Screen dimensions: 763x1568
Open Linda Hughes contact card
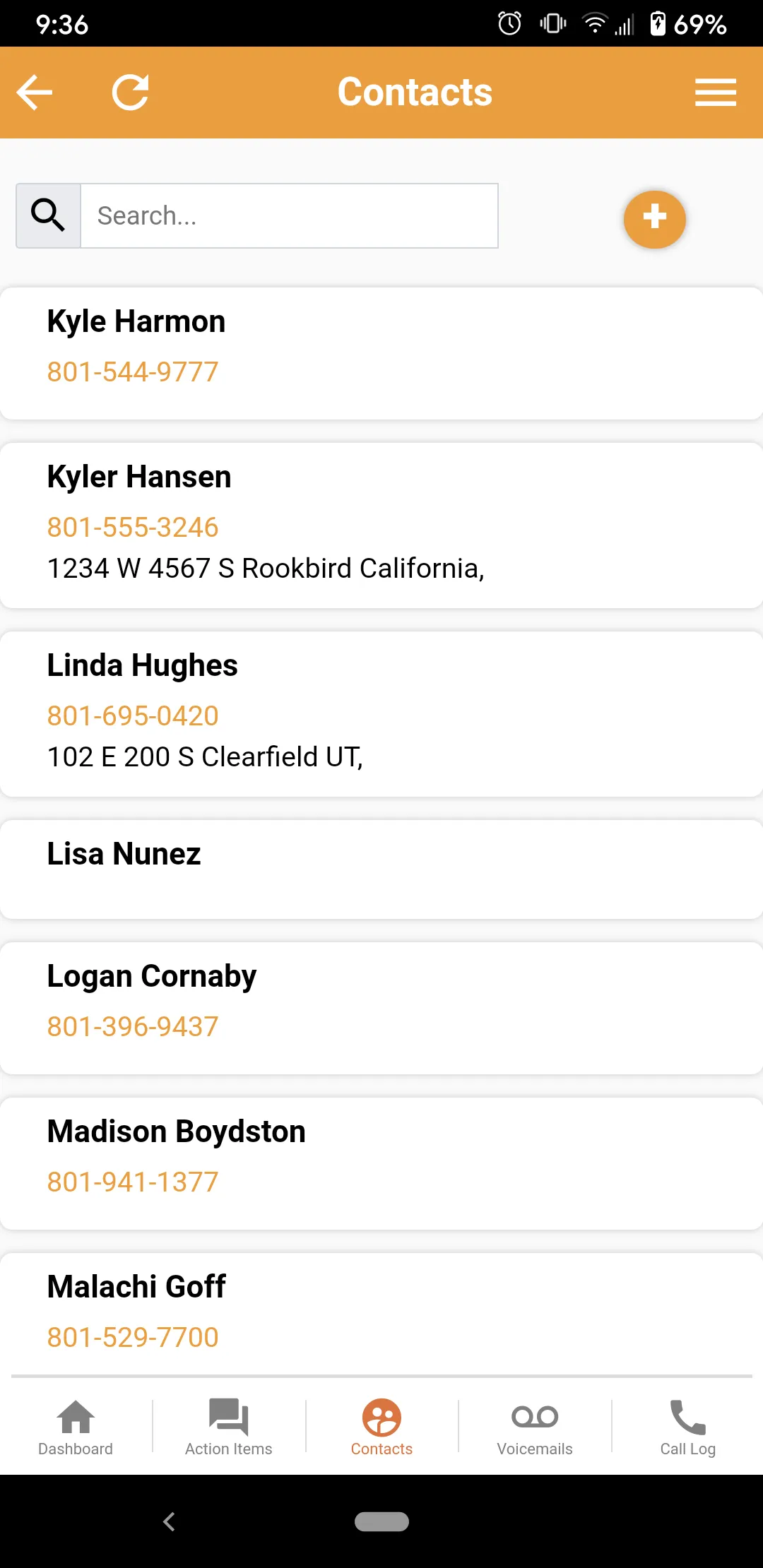point(381,714)
